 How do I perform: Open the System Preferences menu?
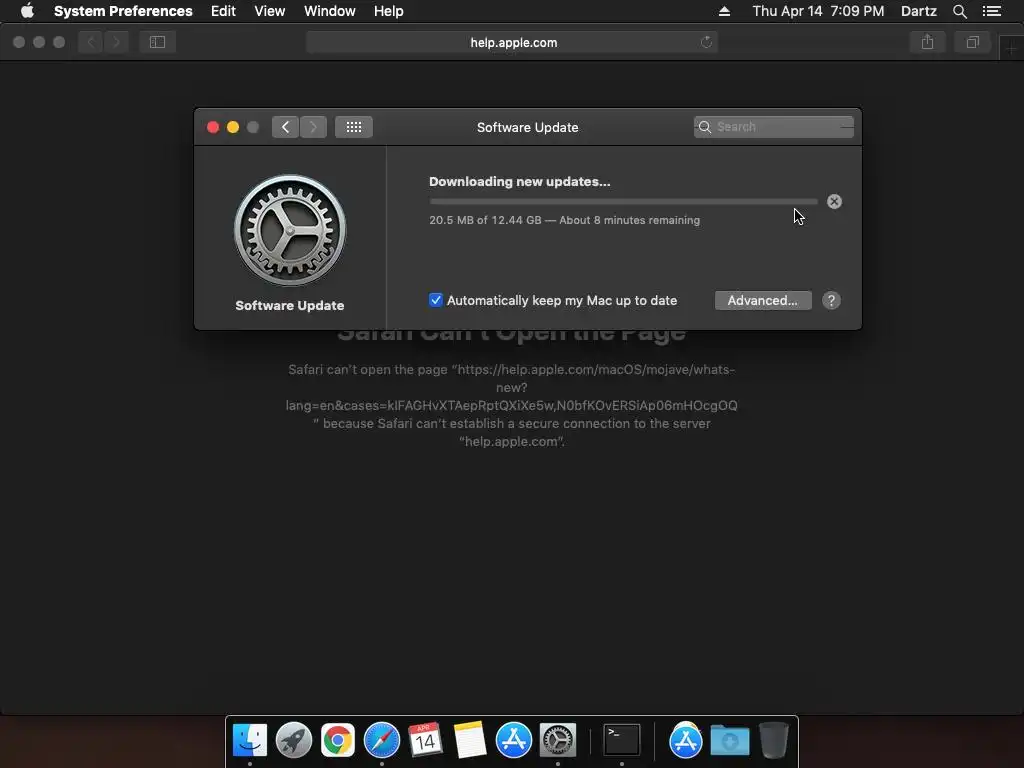coord(123,11)
